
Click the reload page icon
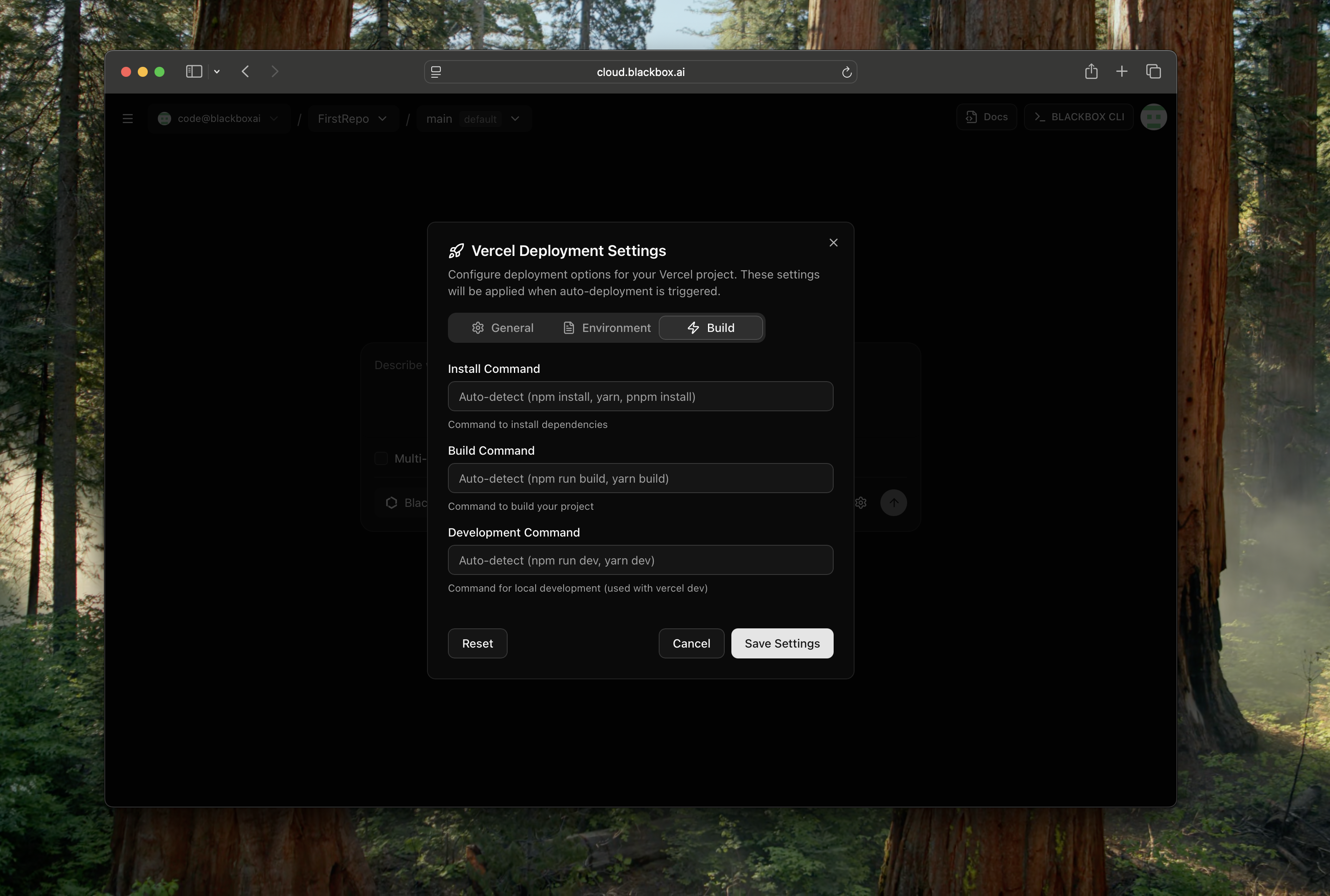tap(846, 72)
